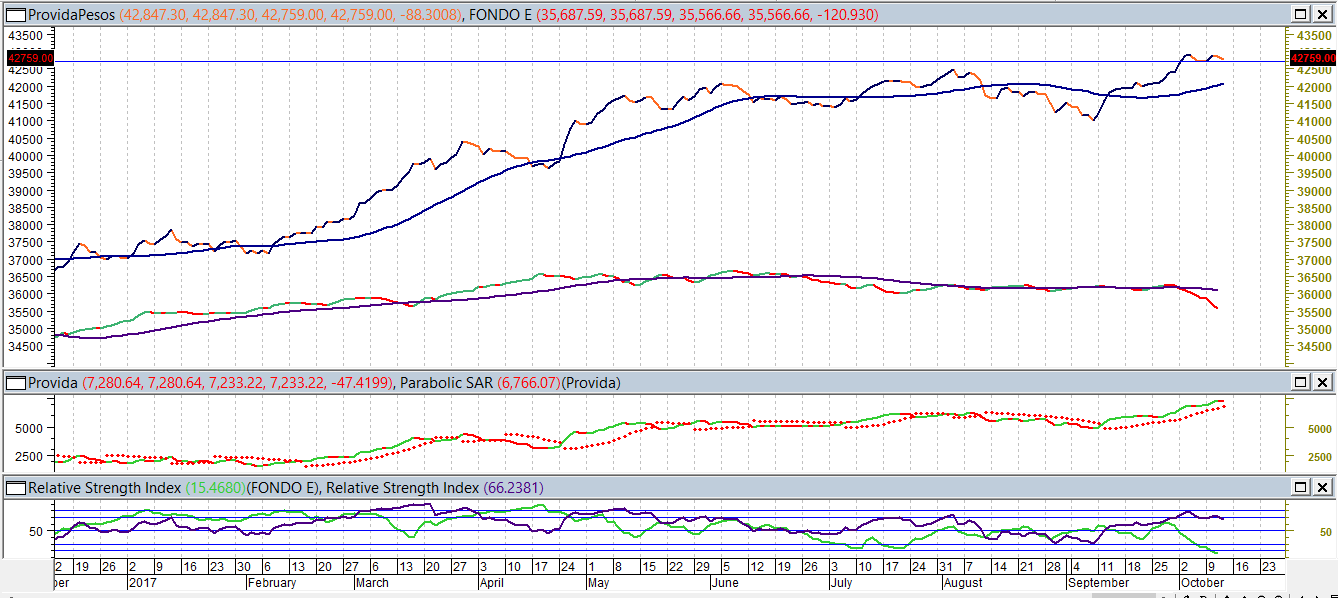
Task: Open the Relative Strength Index pane menu icon
Action: click(x=15, y=488)
